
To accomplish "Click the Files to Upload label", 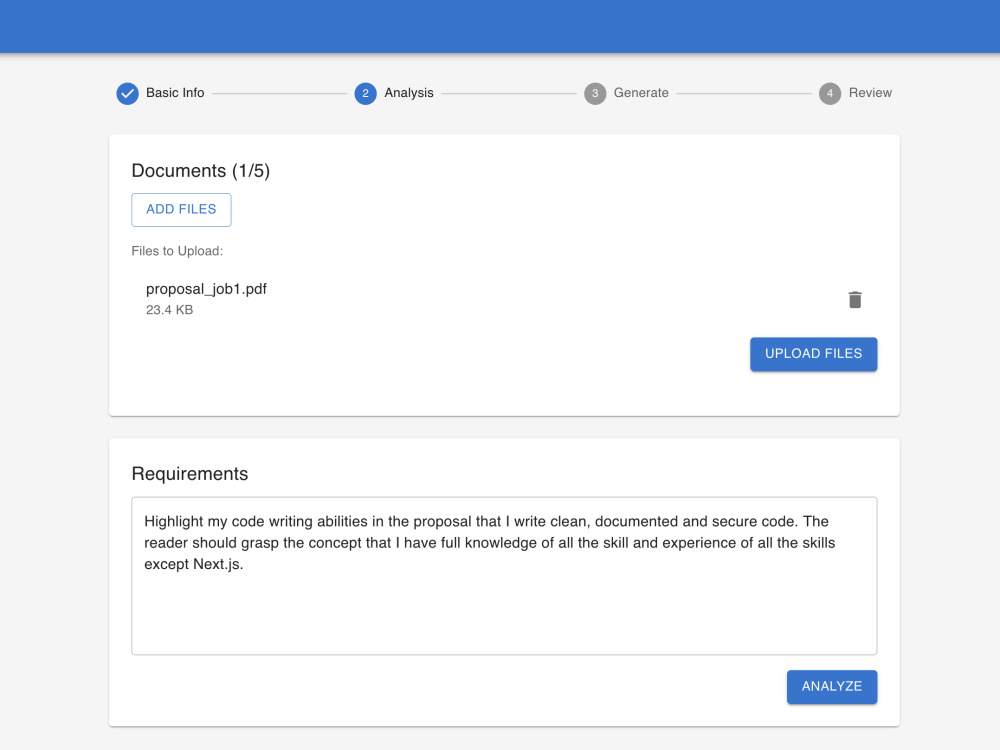I will pos(177,251).
